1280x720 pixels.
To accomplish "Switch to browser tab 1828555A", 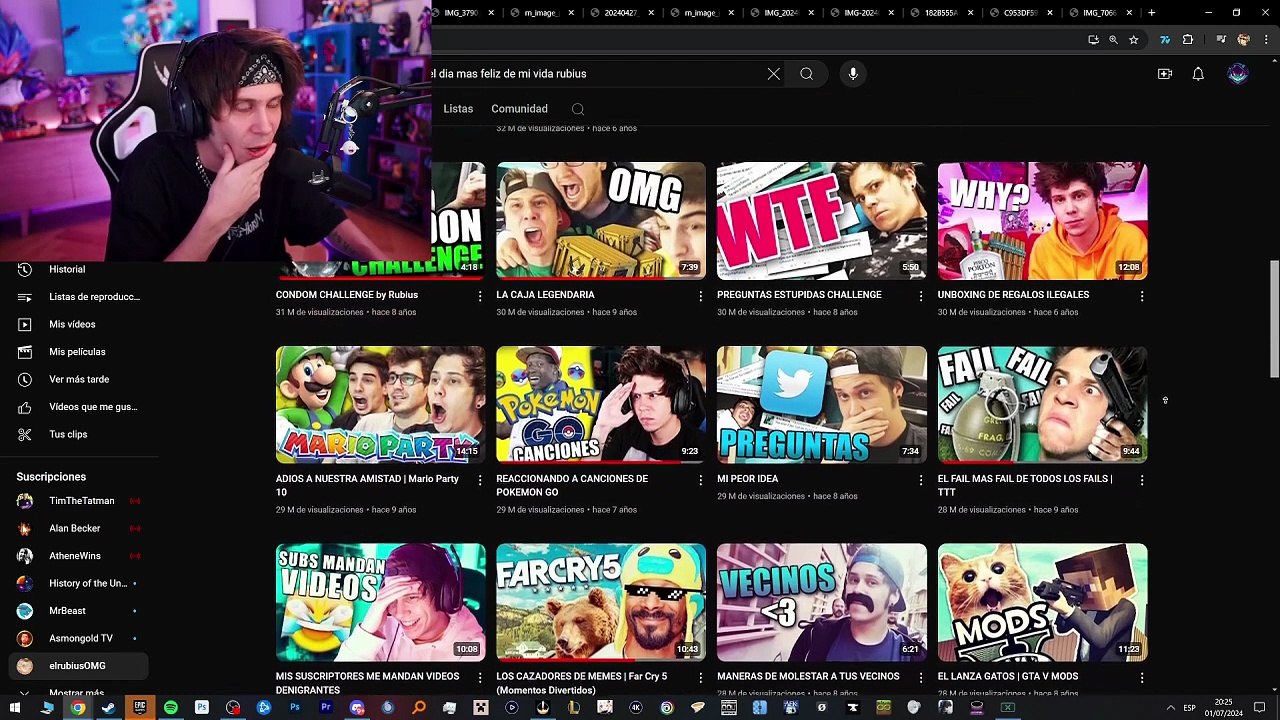I will [941, 13].
